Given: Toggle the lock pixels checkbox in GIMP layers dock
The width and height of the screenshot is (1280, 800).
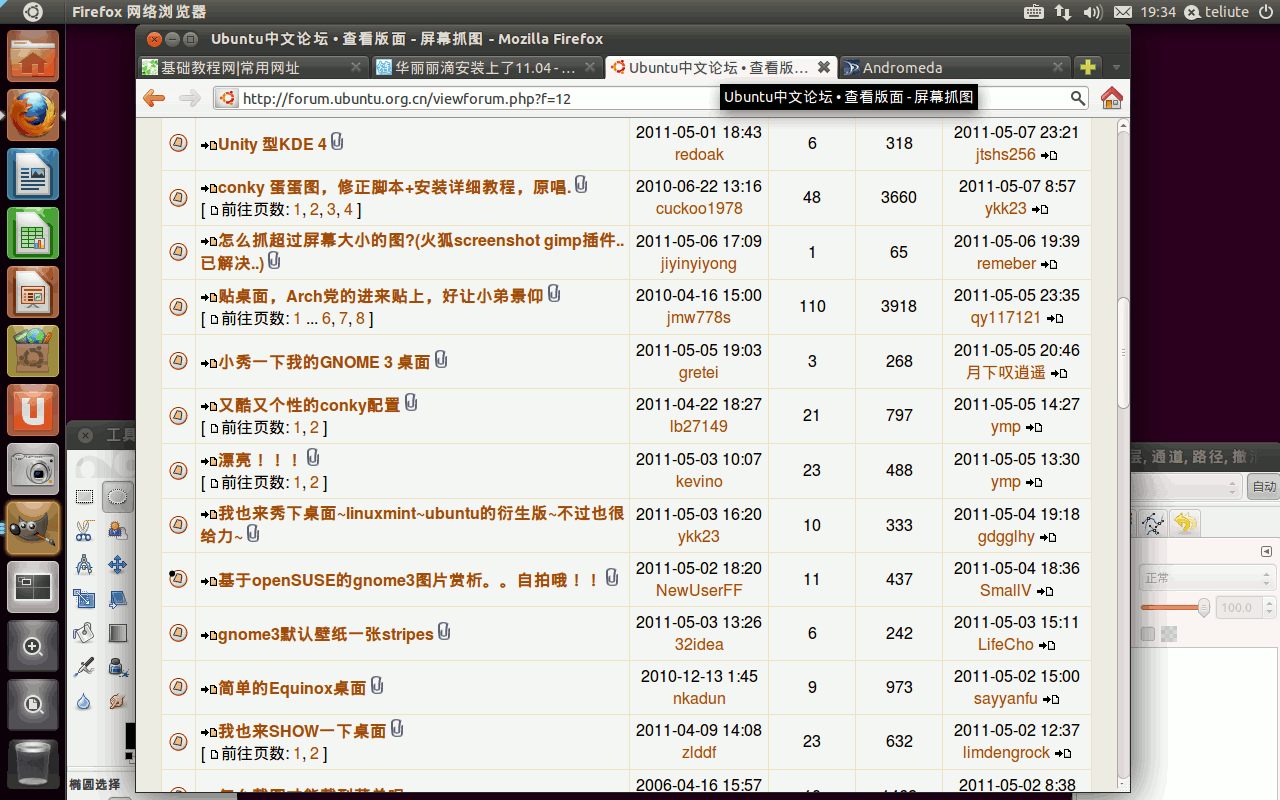Looking at the screenshot, I should click(x=1147, y=634).
